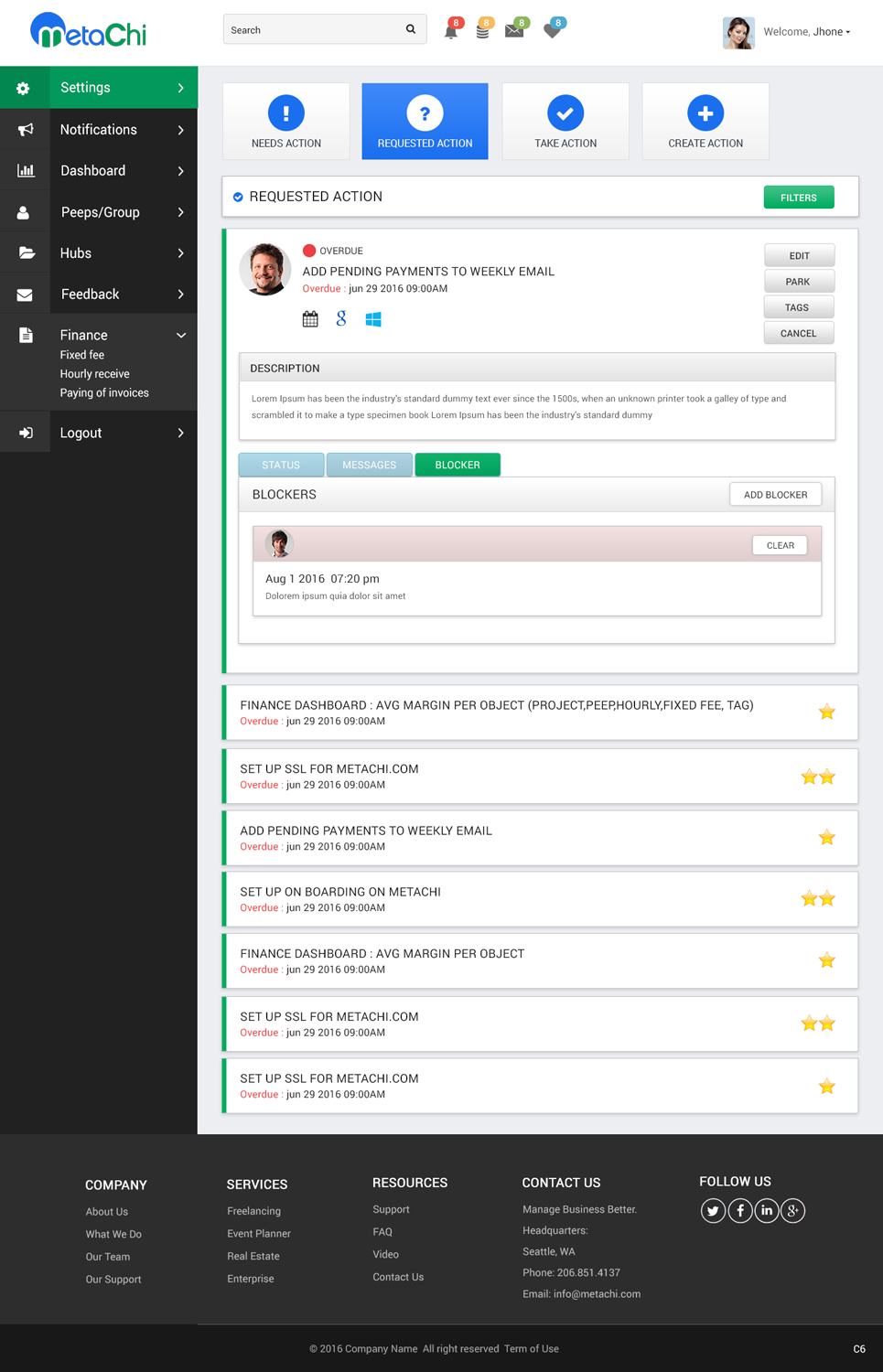
Task: Select the Blocker tab
Action: point(458,465)
